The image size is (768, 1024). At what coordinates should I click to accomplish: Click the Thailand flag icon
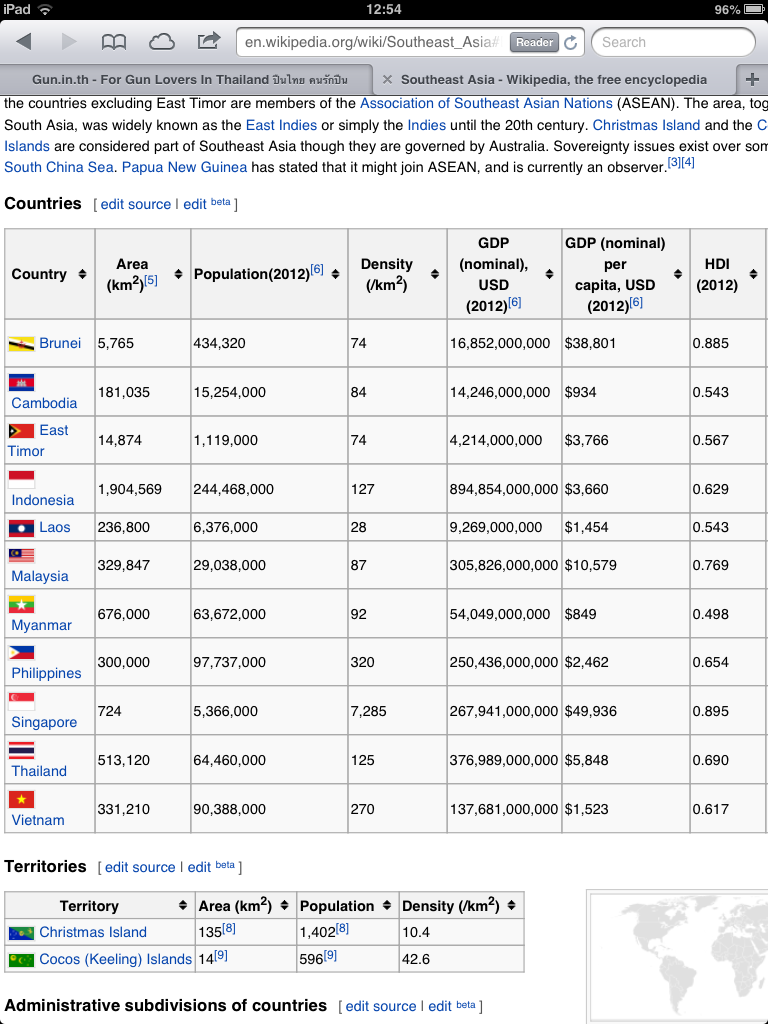click(21, 750)
